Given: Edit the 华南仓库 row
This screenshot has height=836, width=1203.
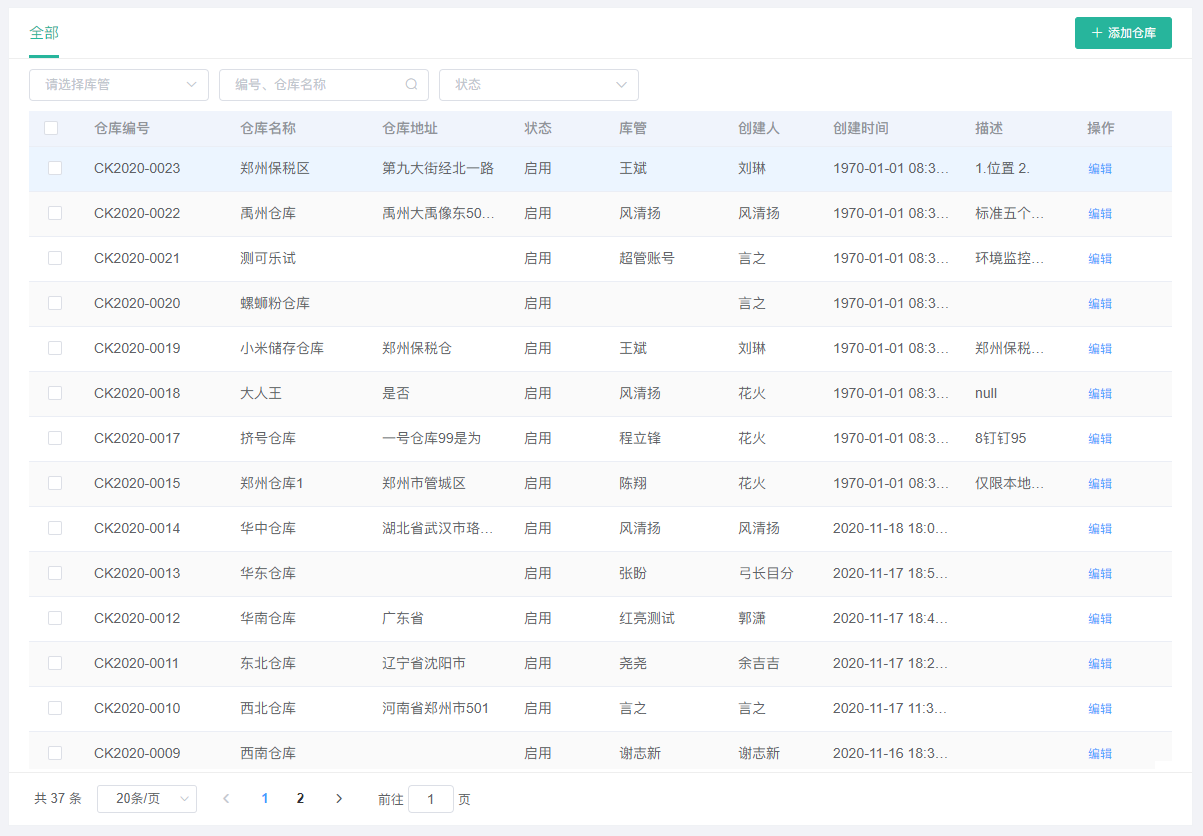Looking at the screenshot, I should [1100, 619].
